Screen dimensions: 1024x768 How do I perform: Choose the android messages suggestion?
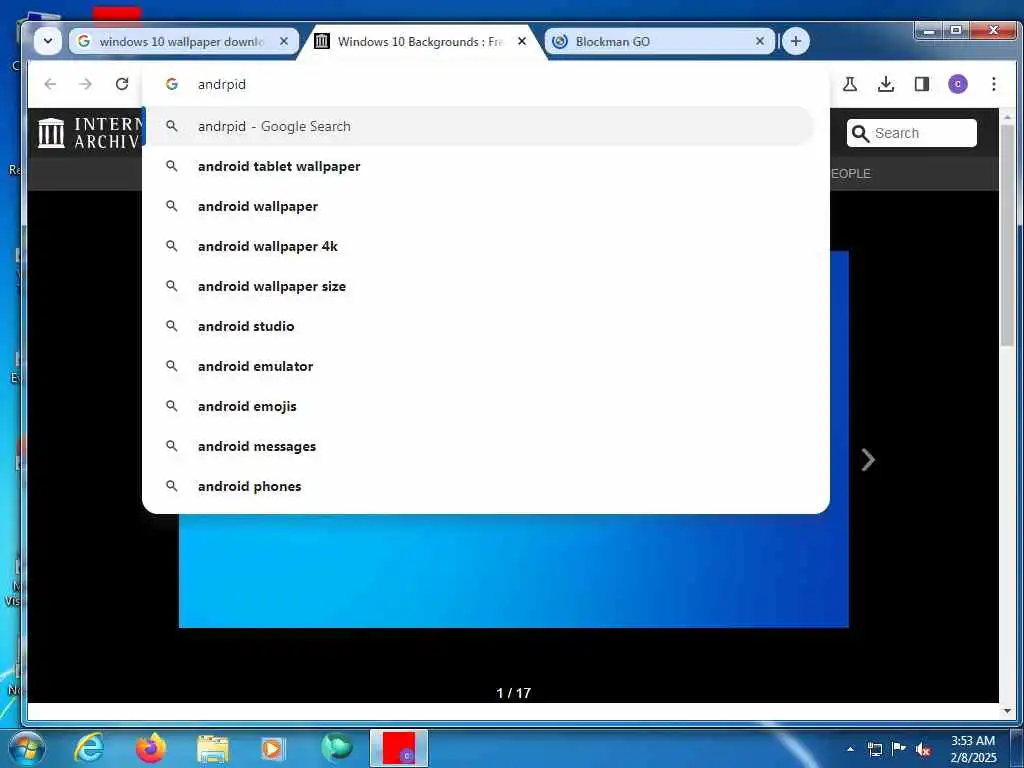[479, 446]
